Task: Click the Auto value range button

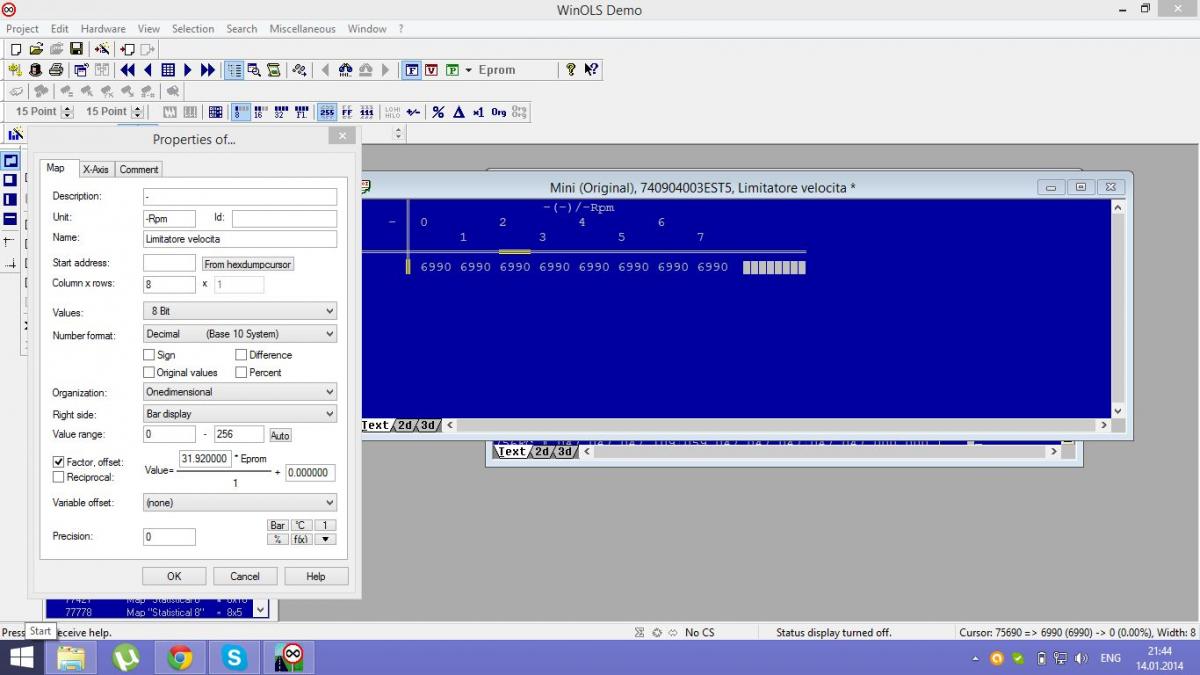Action: point(280,436)
